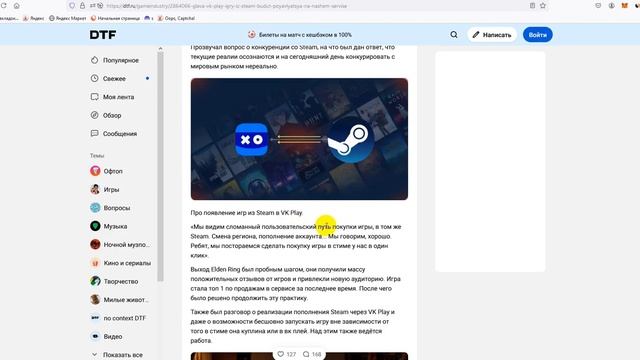The image size is (640, 360).
Task: Open the browser account profile icon
Action: [611, 6]
